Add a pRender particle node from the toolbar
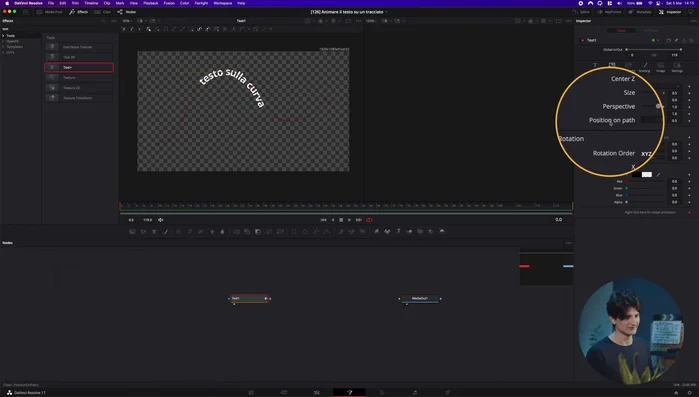This screenshot has width=699, height=397. [x=362, y=232]
